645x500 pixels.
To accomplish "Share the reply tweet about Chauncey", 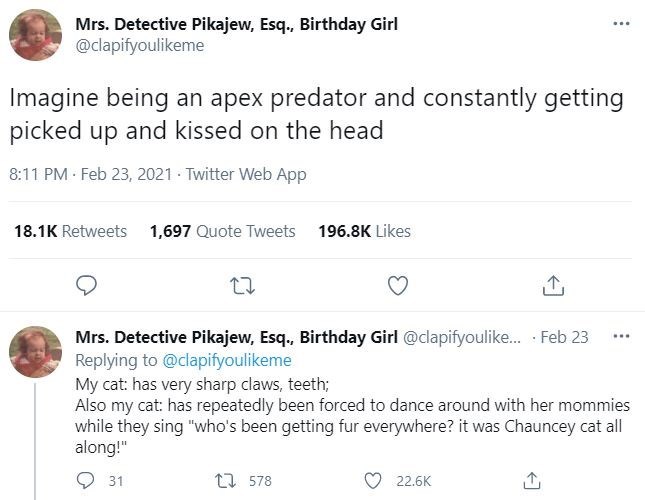I will pyautogui.click(x=533, y=481).
